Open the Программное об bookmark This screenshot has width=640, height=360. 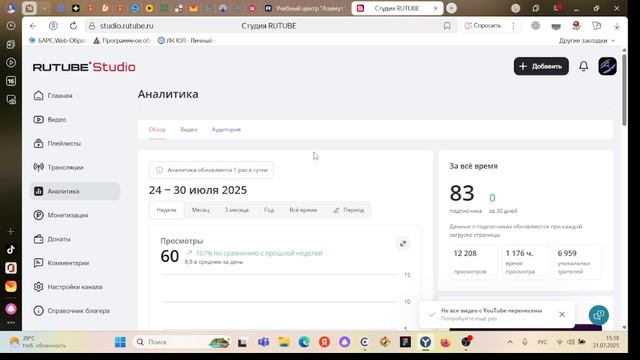(x=122, y=40)
